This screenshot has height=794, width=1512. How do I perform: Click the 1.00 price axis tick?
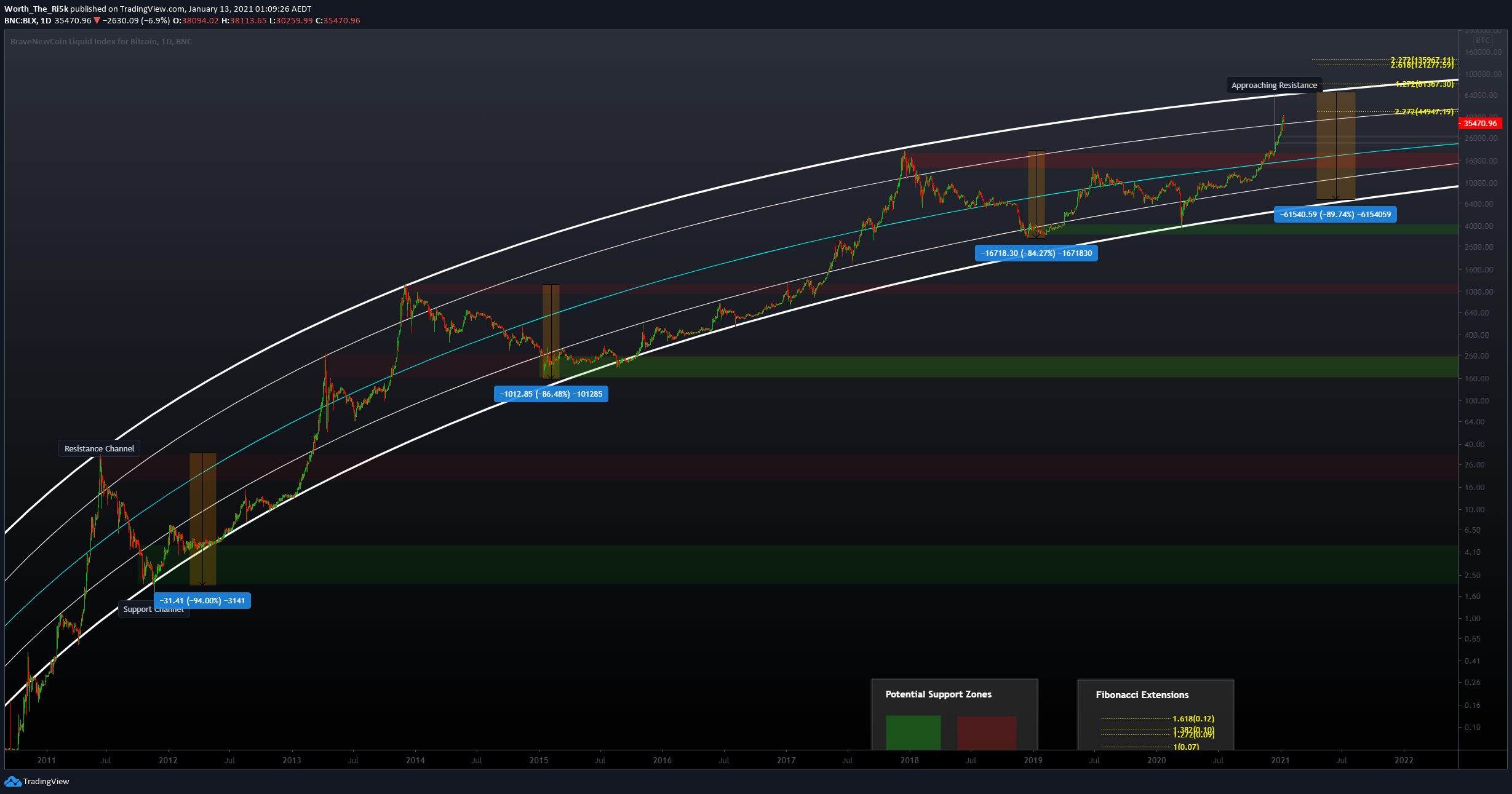[1473, 619]
